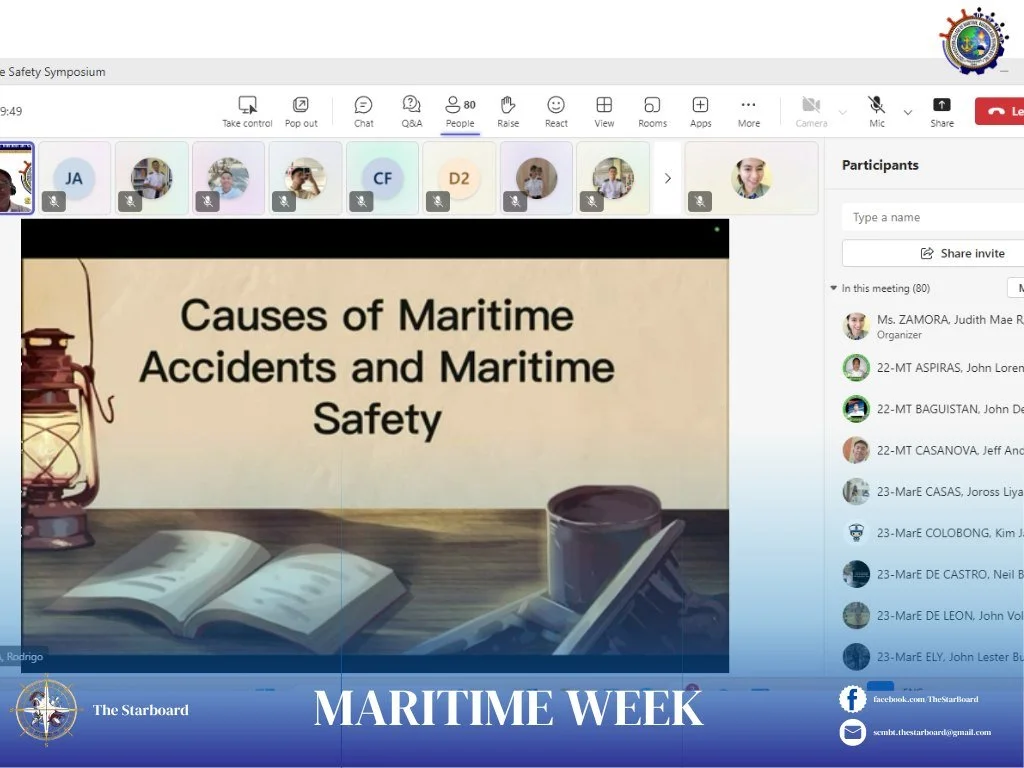Click The Starboard compass logo
This screenshot has width=1024, height=768.
coord(46,712)
